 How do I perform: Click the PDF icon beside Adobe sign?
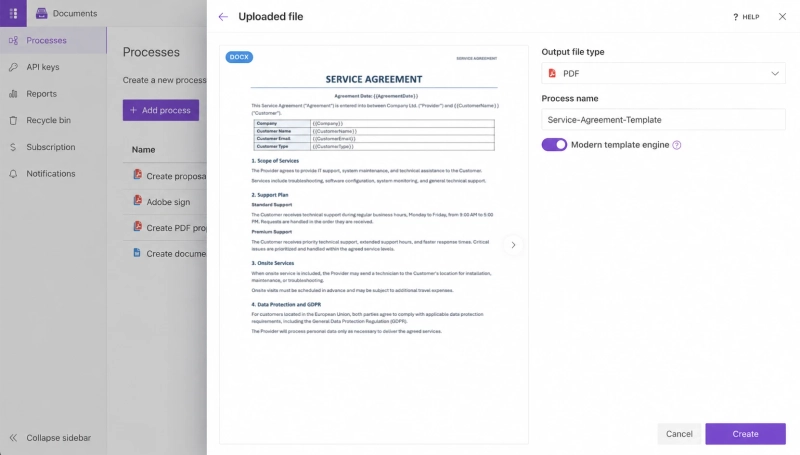click(137, 200)
